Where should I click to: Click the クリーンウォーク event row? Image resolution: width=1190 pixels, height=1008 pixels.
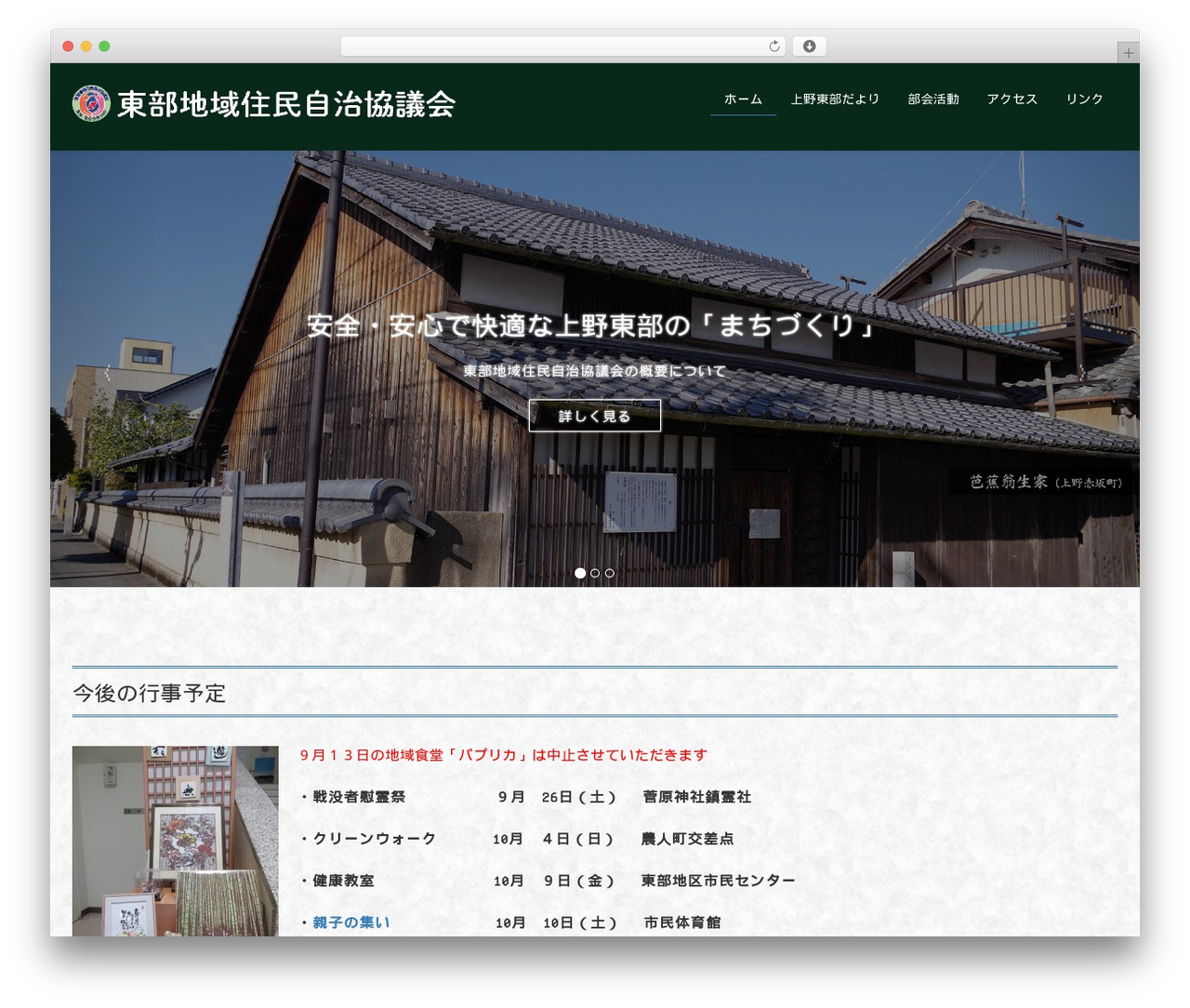[x=517, y=839]
